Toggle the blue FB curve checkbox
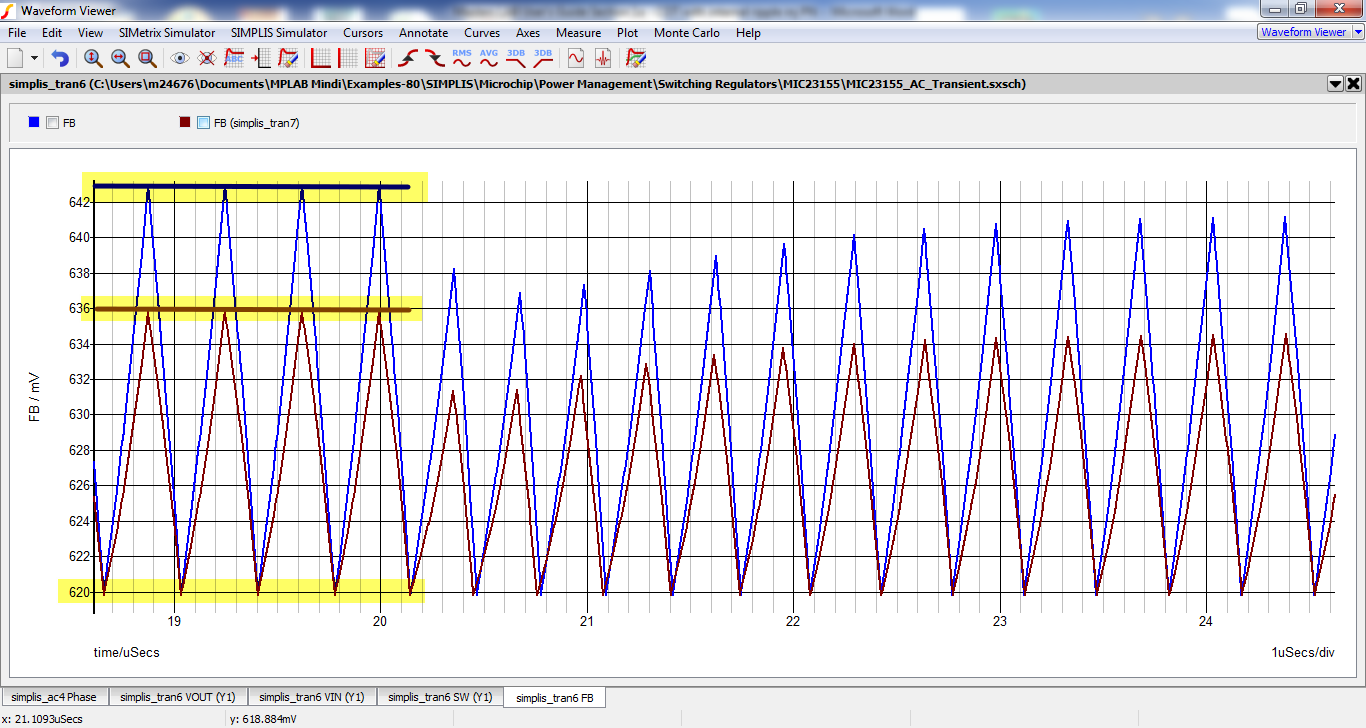 pos(53,123)
